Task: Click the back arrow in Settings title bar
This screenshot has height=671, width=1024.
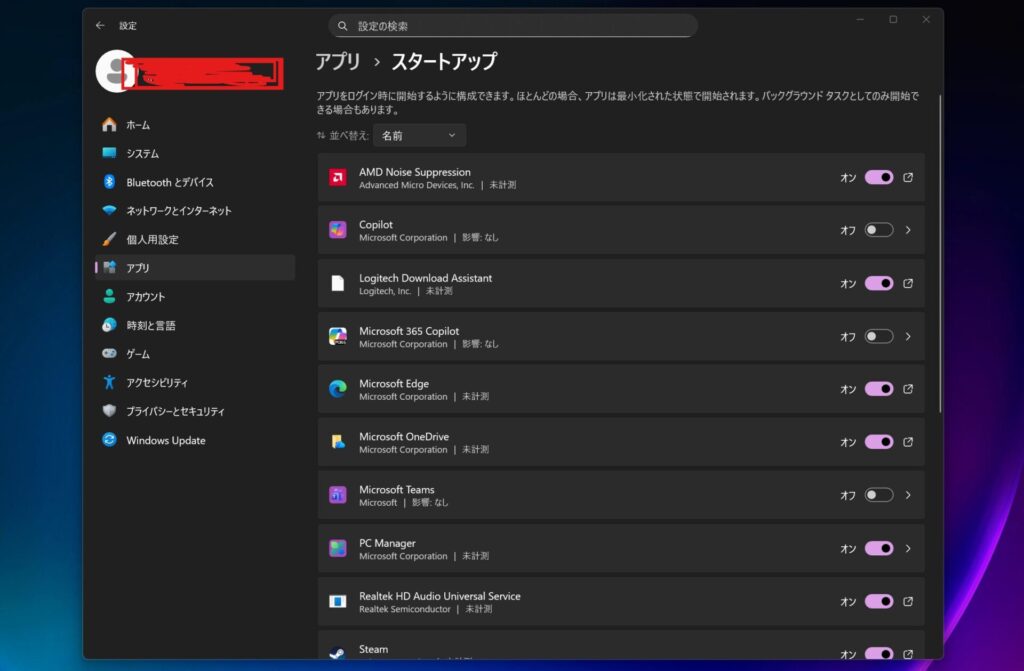Action: [100, 25]
